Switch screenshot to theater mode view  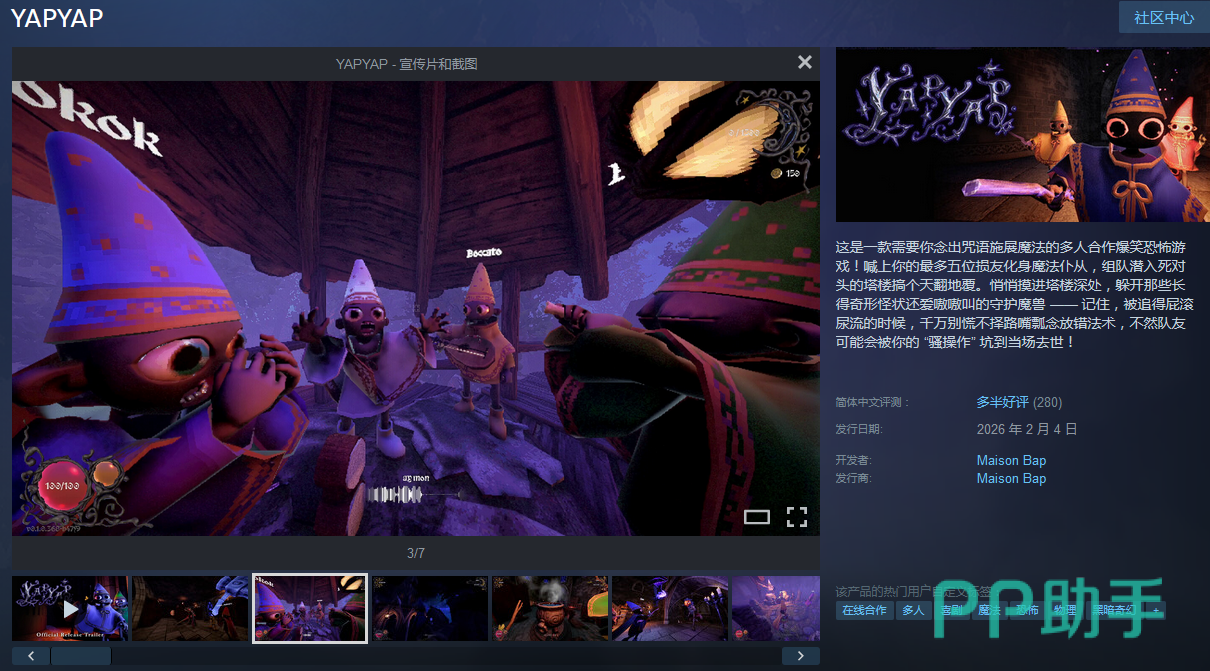757,517
